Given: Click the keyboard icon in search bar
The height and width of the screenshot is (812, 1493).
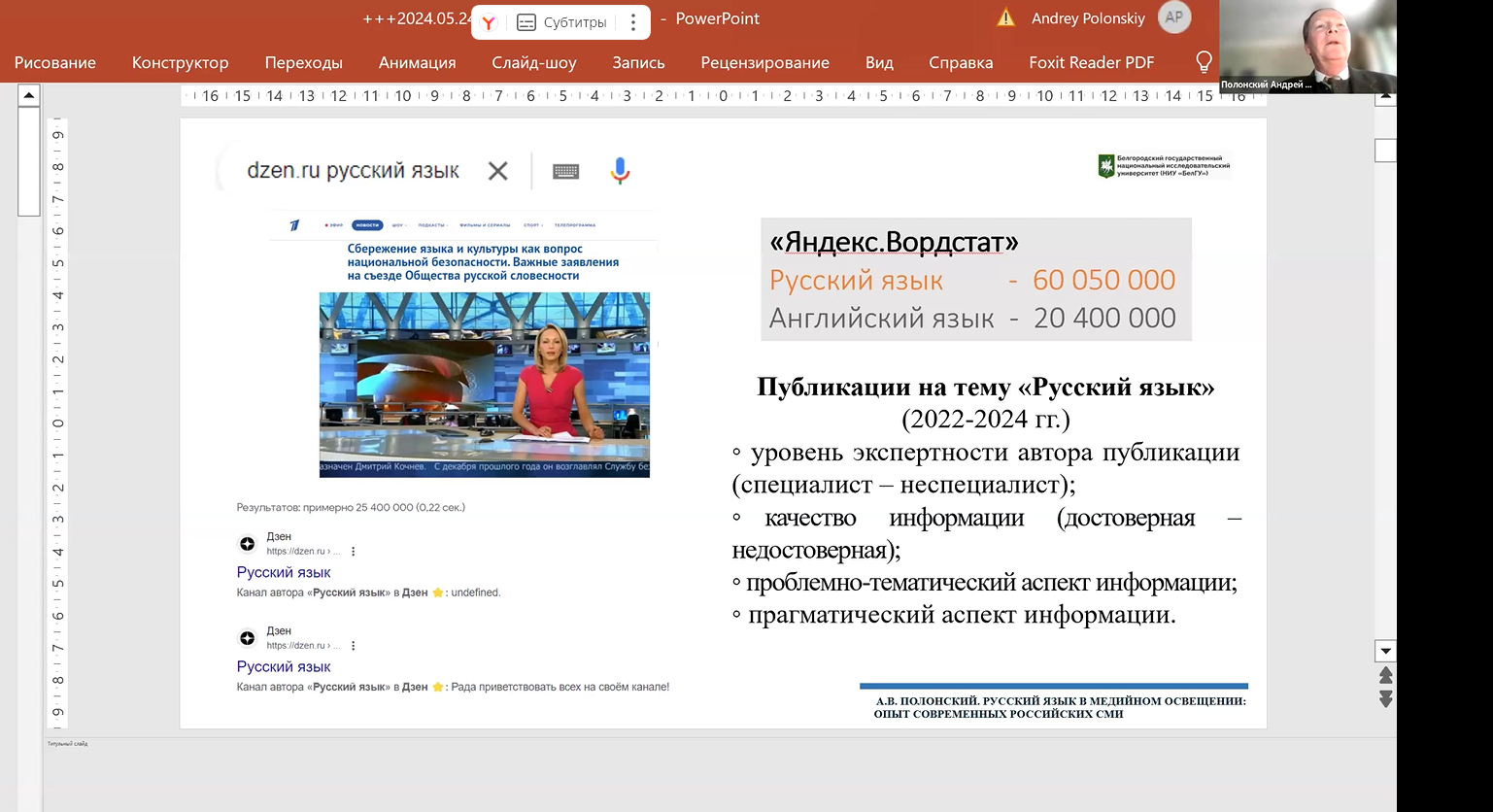Looking at the screenshot, I should click(565, 171).
